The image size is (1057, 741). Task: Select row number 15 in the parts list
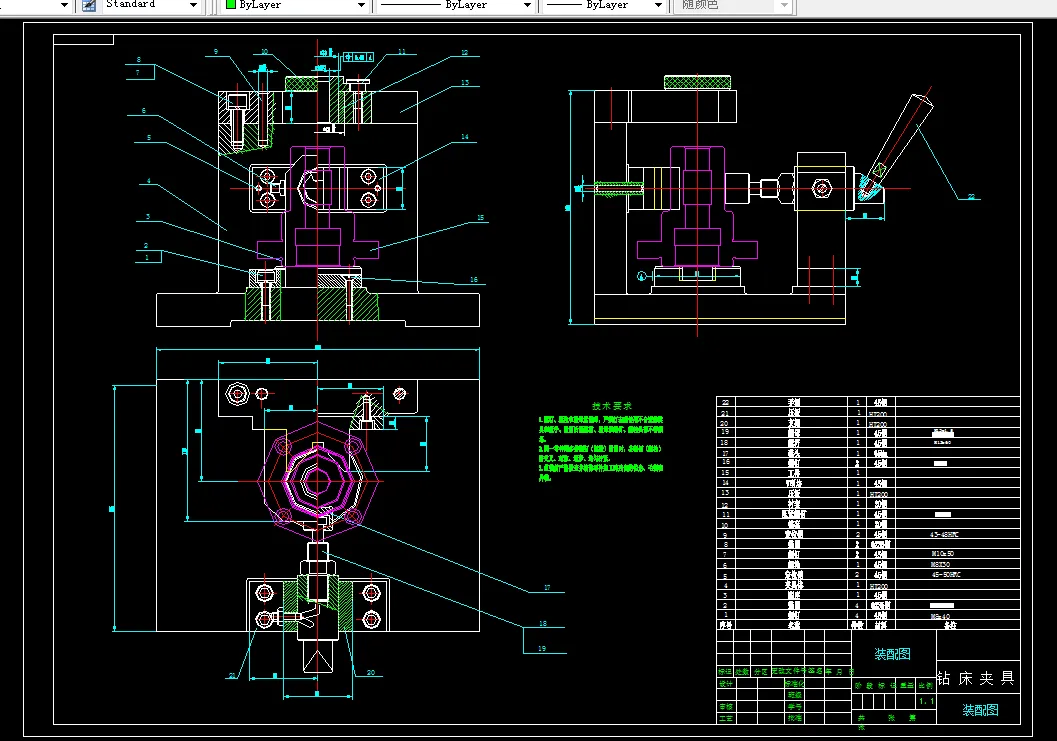click(x=725, y=473)
